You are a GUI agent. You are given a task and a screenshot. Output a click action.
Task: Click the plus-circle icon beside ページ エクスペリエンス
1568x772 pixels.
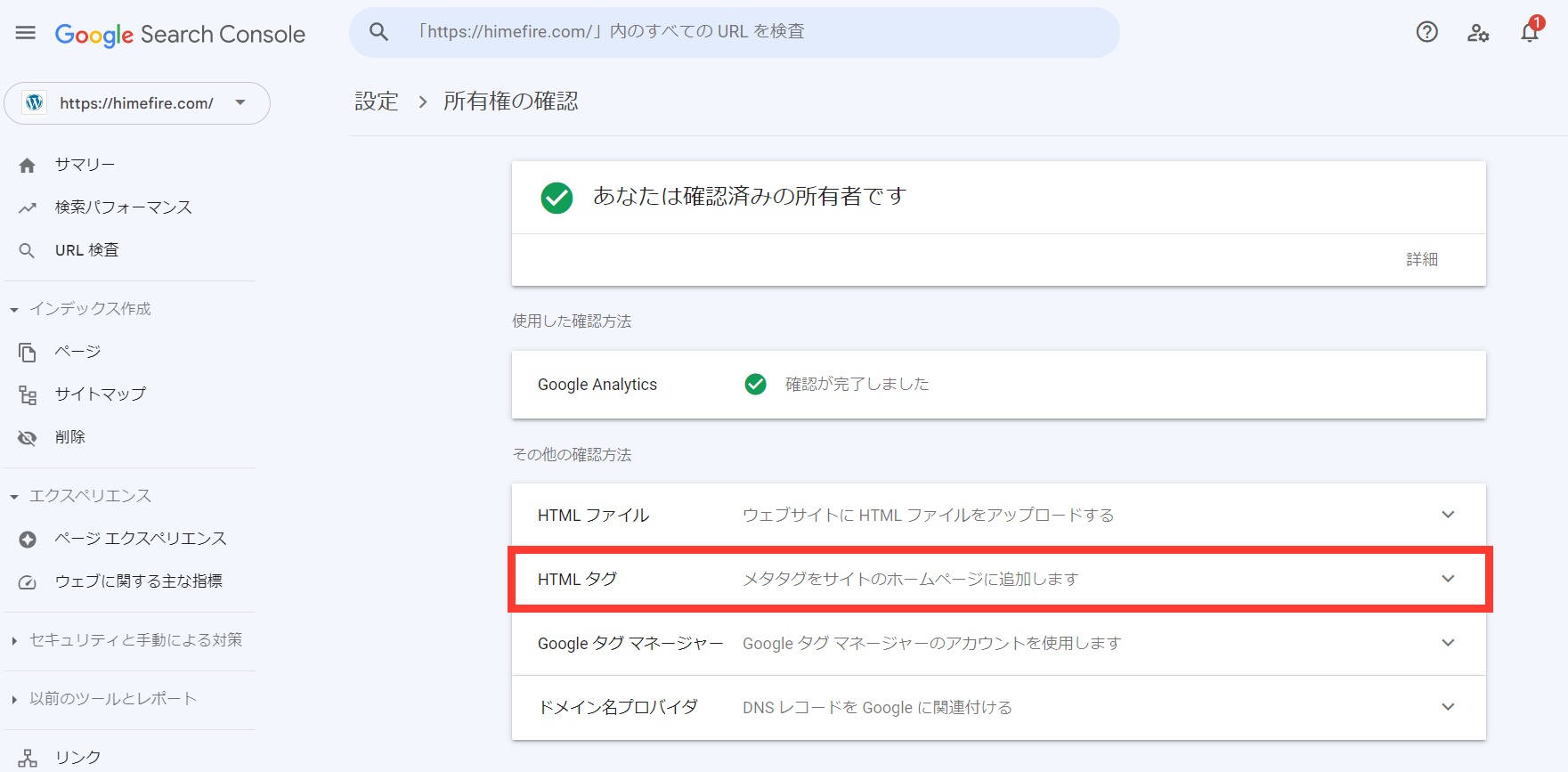tap(28, 539)
